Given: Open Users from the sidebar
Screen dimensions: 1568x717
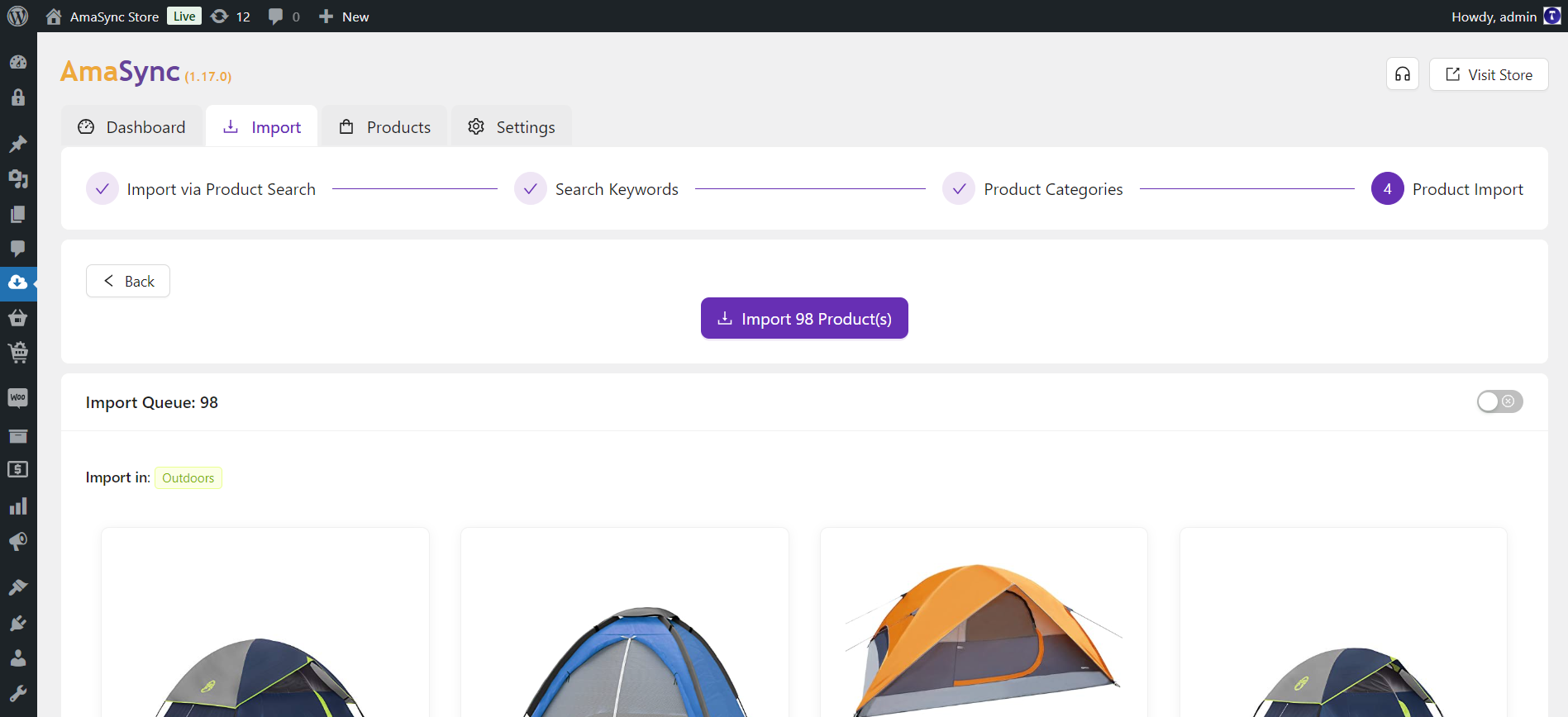Looking at the screenshot, I should [x=18, y=658].
